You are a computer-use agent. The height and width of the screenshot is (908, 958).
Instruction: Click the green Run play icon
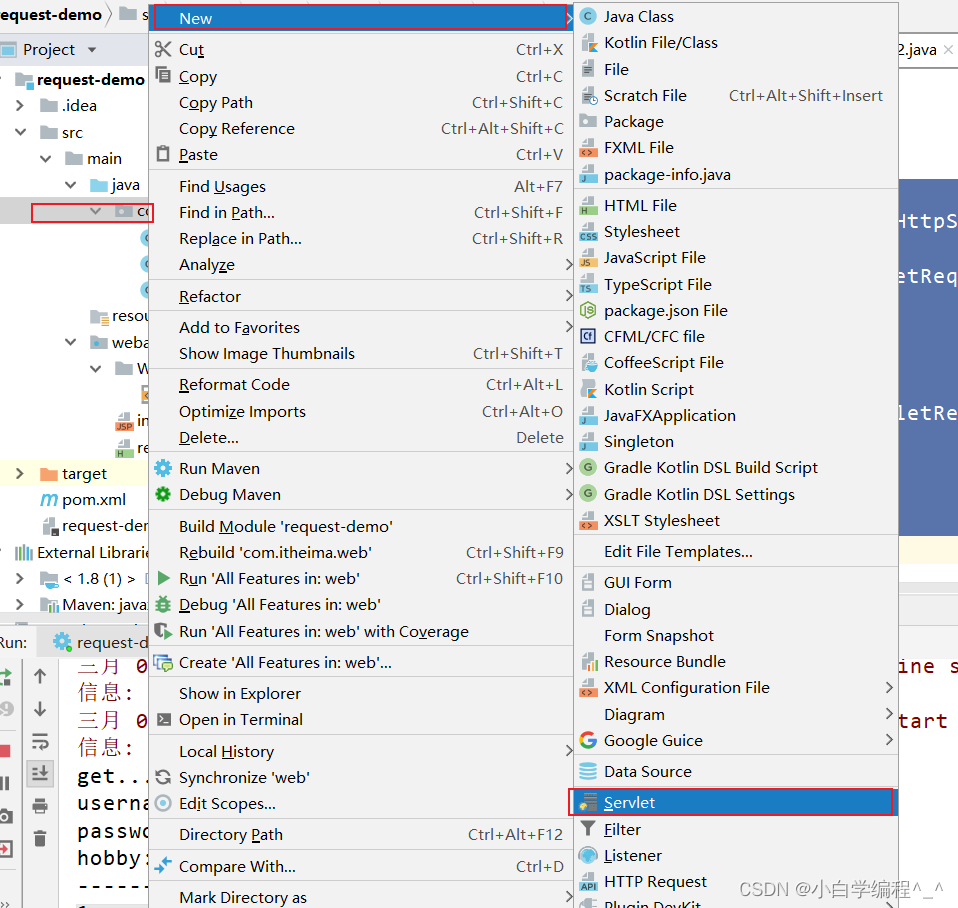coord(163,577)
